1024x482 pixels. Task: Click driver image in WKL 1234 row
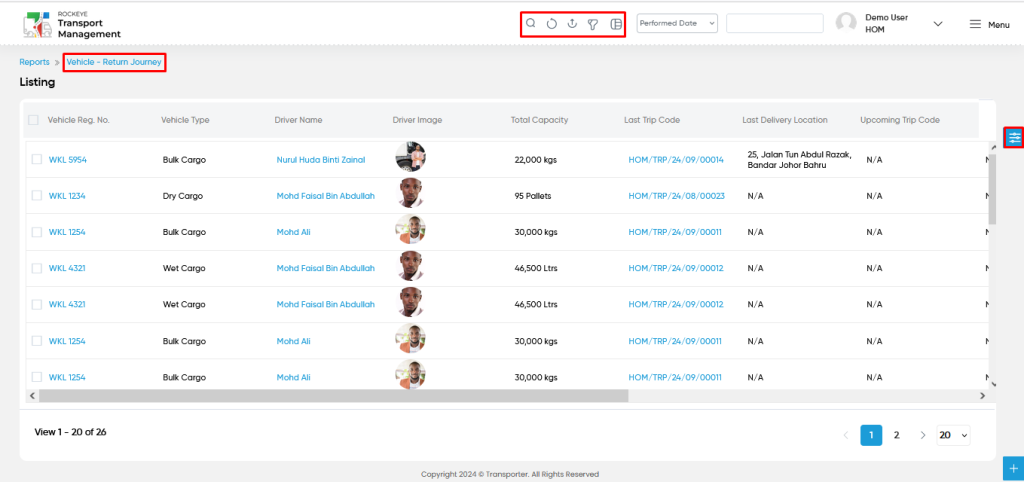[x=411, y=194]
